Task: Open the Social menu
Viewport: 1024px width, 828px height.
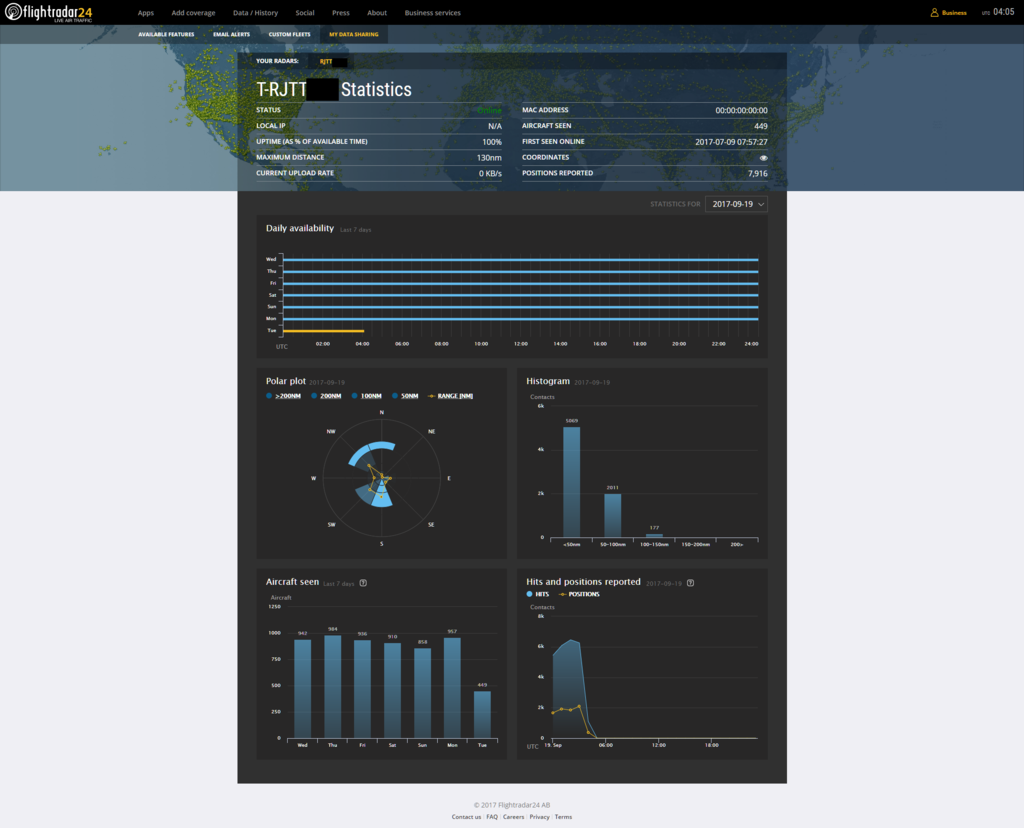Action: pyautogui.click(x=305, y=13)
